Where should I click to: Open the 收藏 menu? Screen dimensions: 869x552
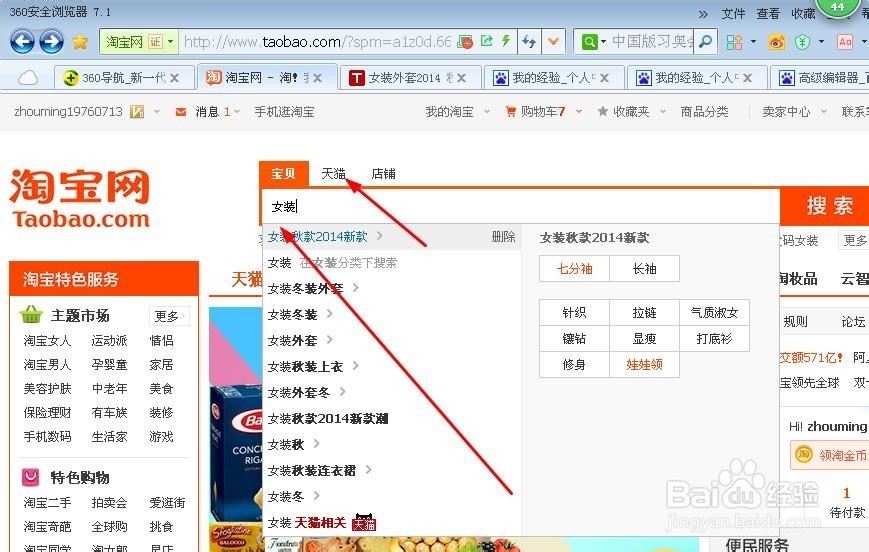click(804, 13)
